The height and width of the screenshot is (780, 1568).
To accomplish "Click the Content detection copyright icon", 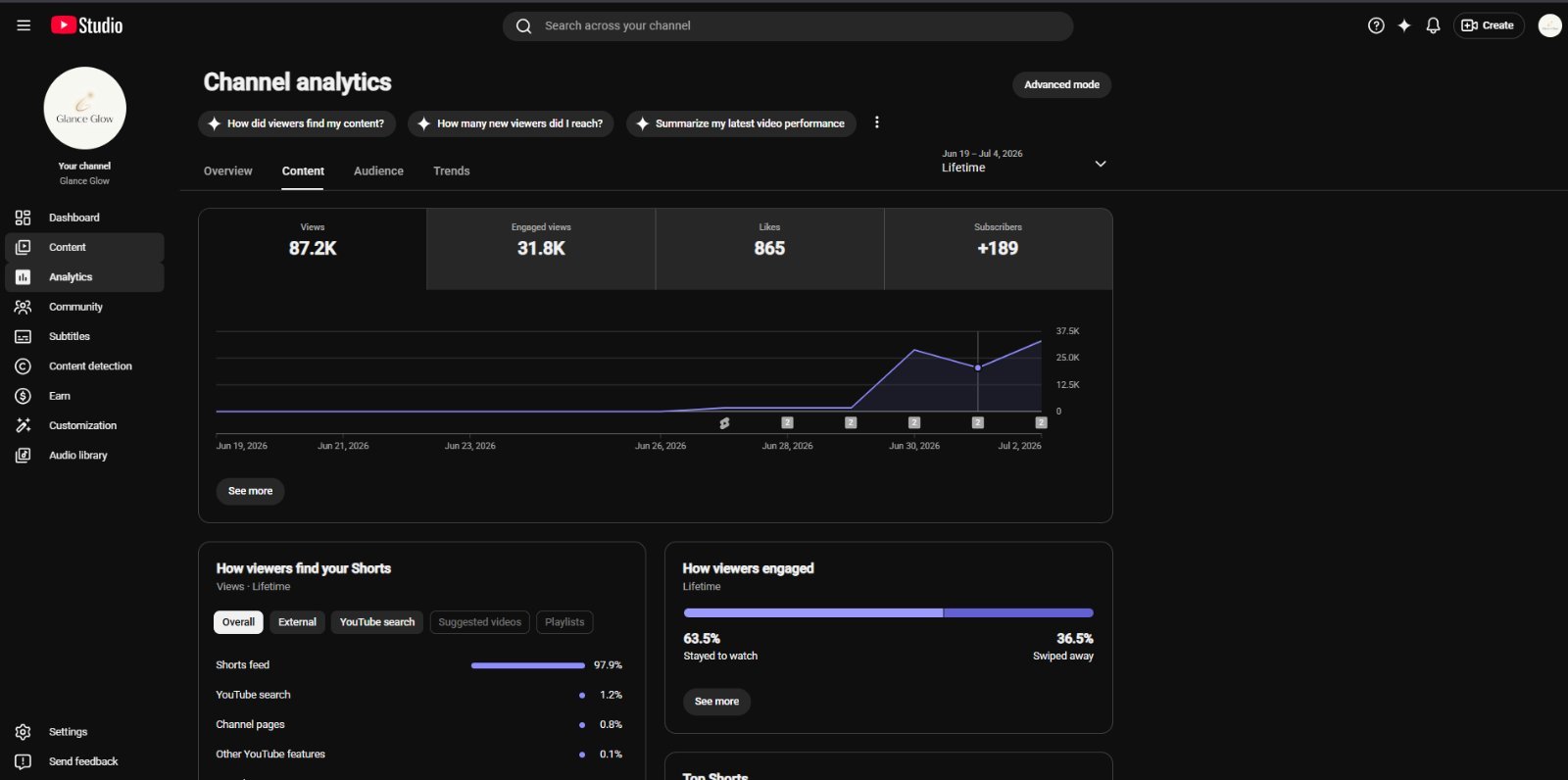I will click(x=23, y=366).
